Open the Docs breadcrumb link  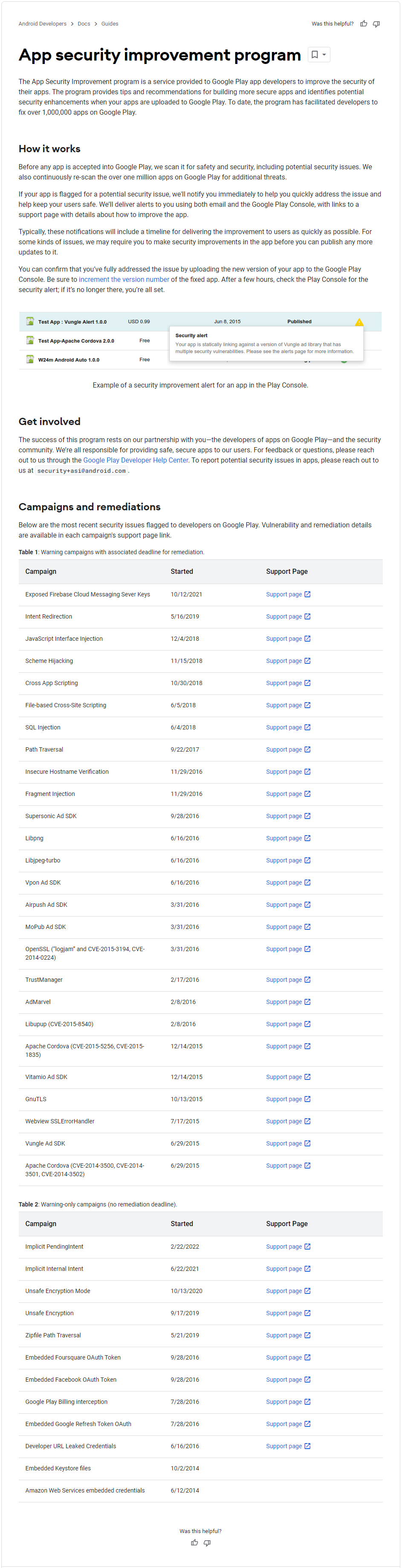pyautogui.click(x=84, y=24)
